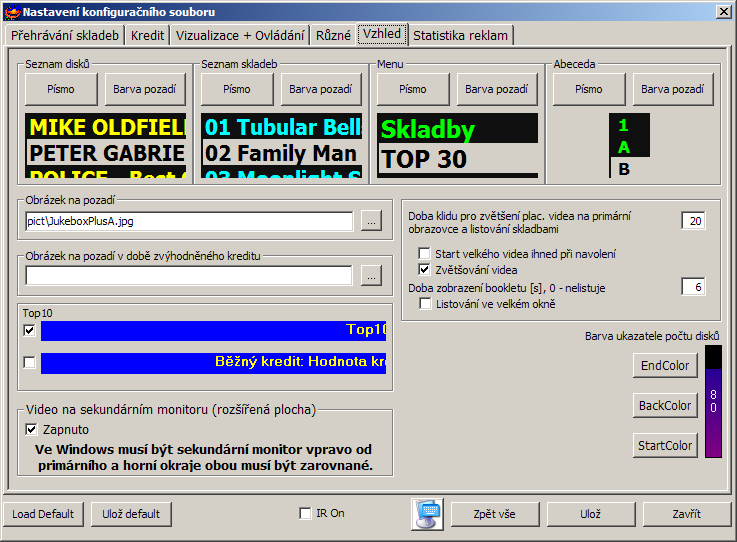Select the Vzhled tab
Image resolution: width=737 pixels, height=542 pixels.
[382, 34]
